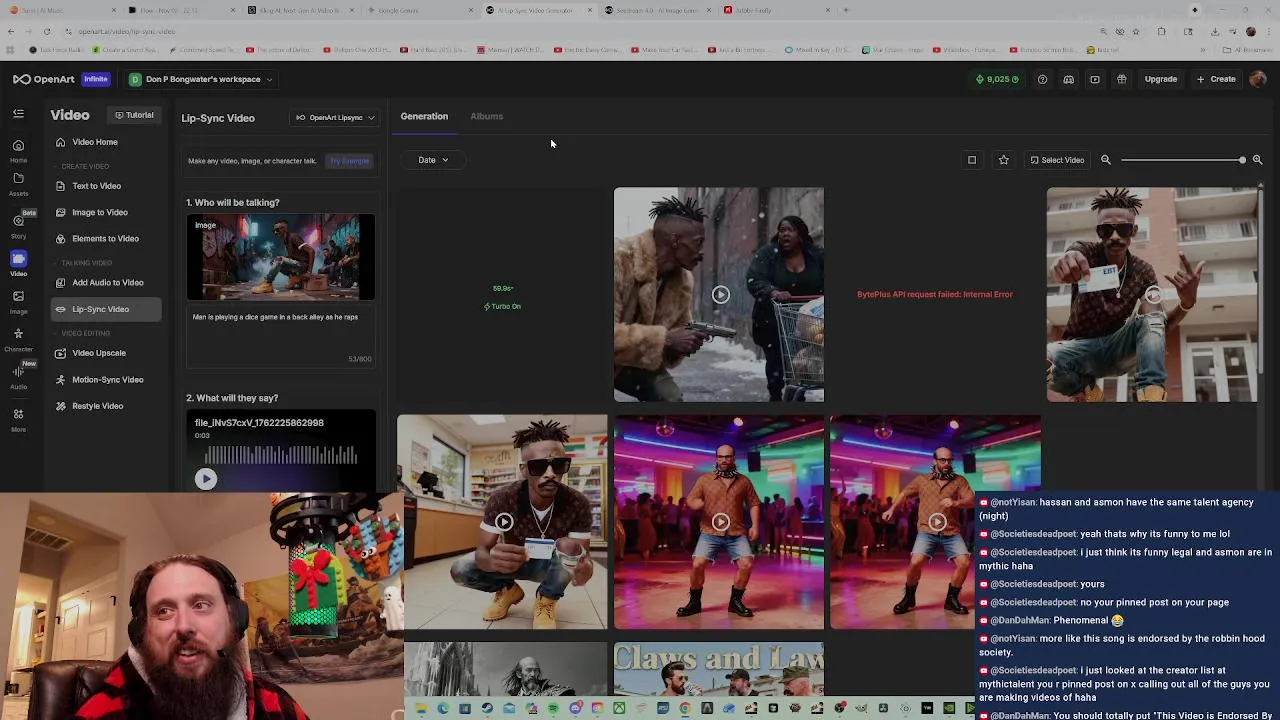Open Video Home menu item
Viewport: 1280px width, 720px height.
coord(106,142)
